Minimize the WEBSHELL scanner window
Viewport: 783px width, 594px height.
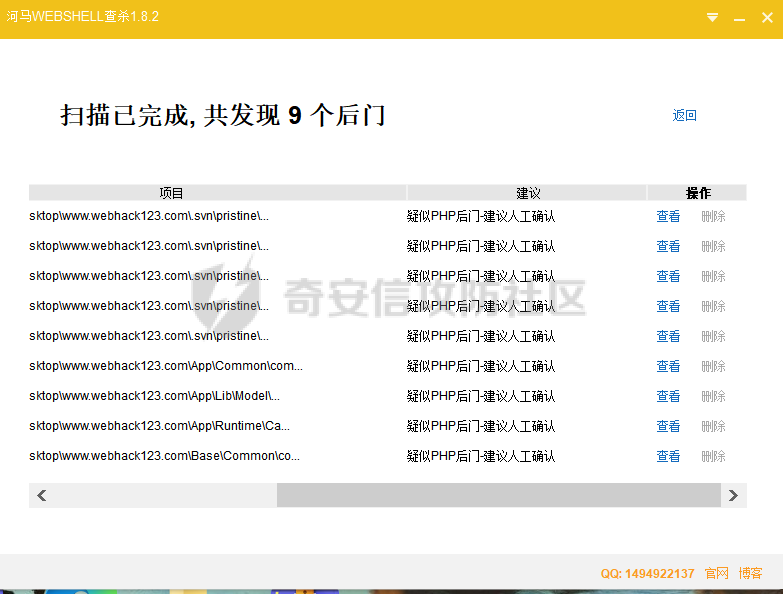coord(739,18)
